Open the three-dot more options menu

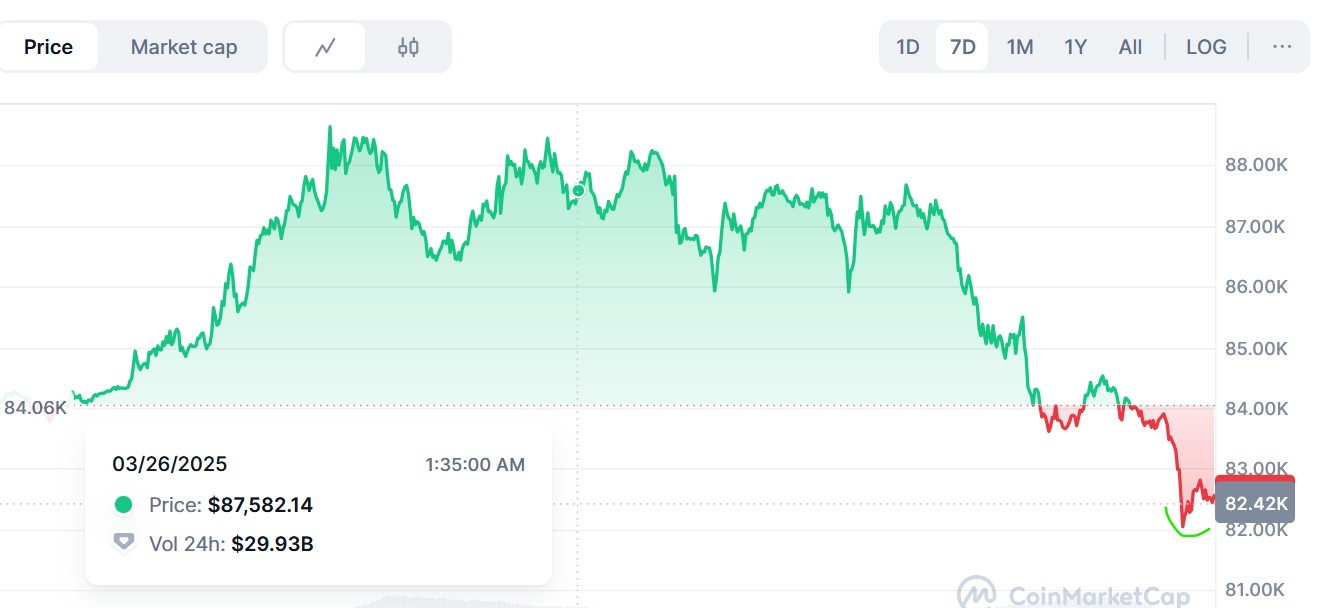[1282, 47]
